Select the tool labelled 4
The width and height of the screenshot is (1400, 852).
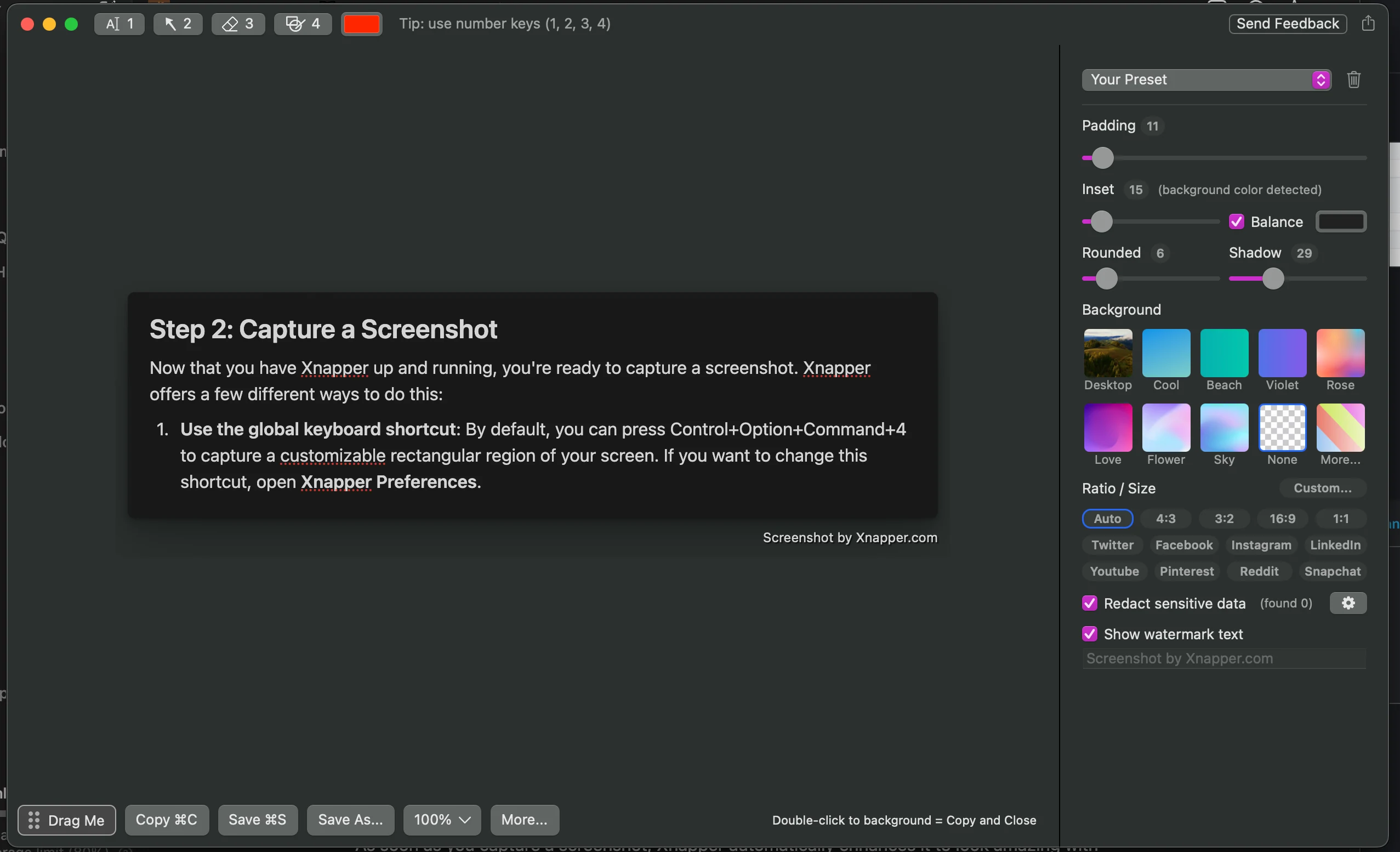coord(303,24)
